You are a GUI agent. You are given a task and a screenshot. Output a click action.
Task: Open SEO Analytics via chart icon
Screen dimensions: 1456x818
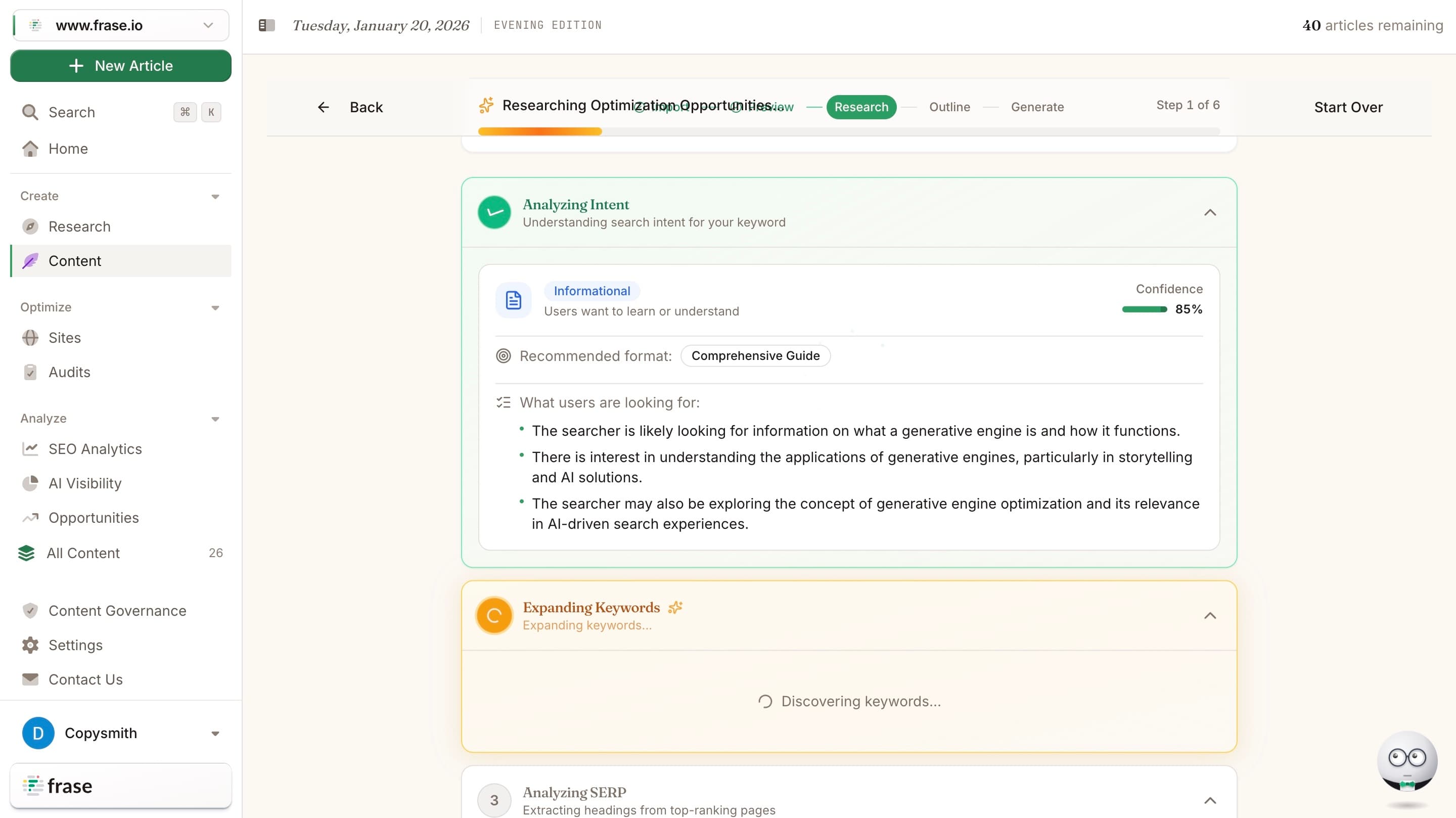30,449
